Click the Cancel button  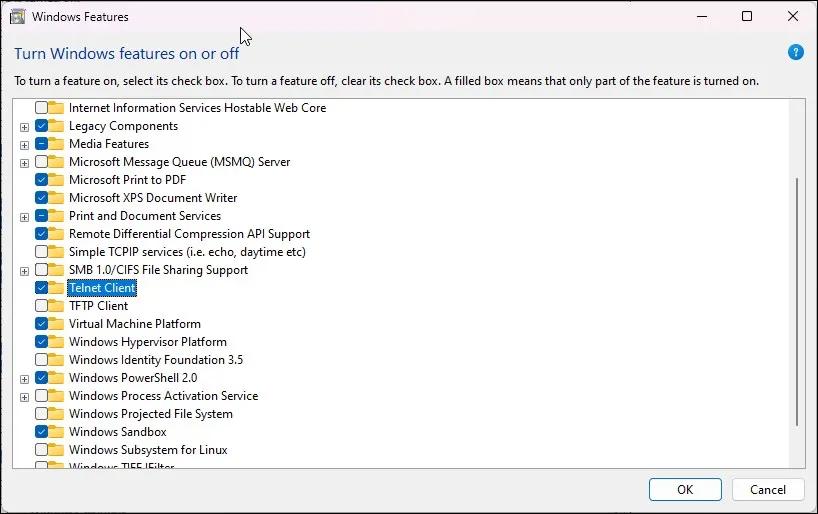coord(768,490)
